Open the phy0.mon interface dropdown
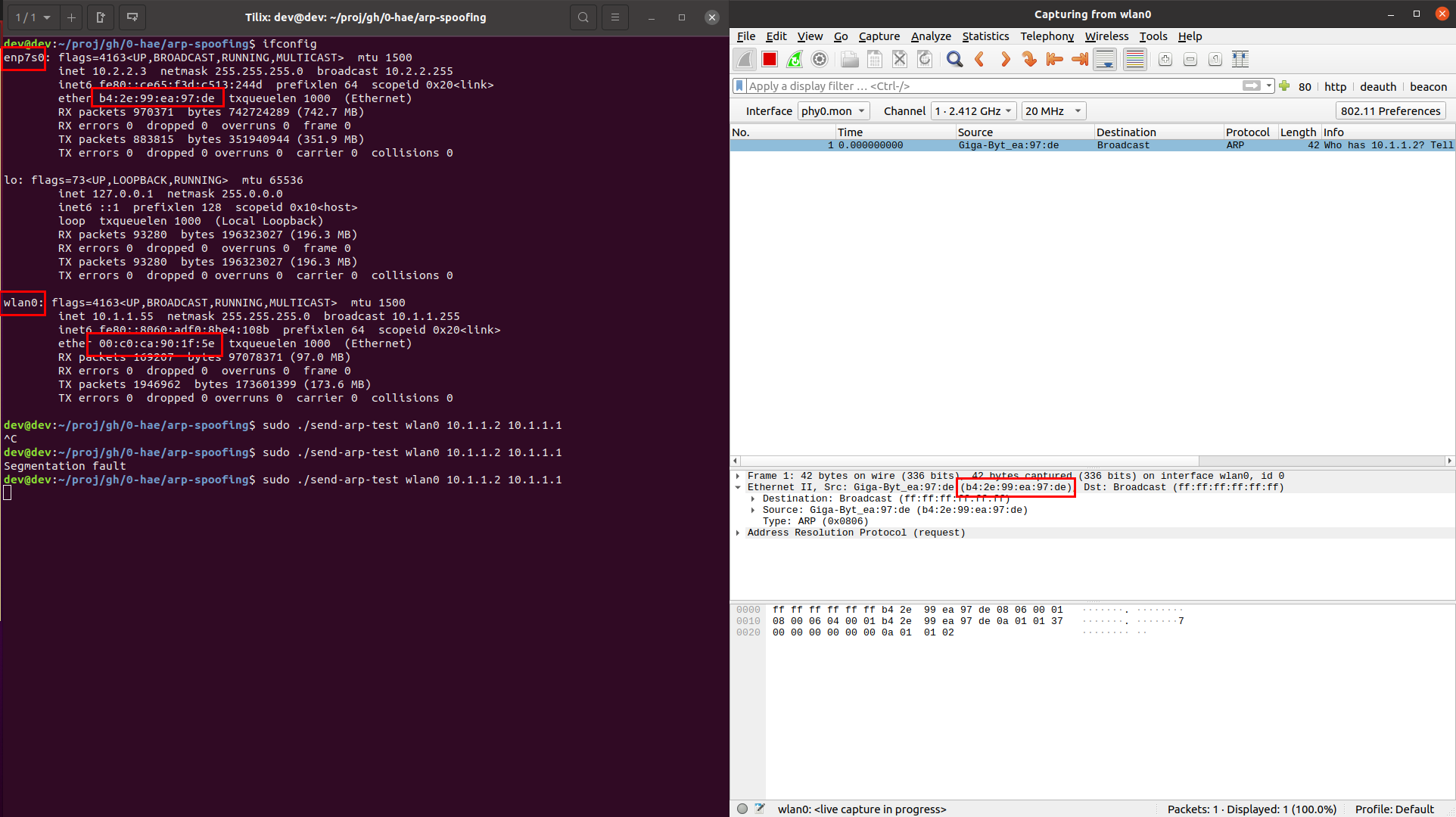 (832, 110)
